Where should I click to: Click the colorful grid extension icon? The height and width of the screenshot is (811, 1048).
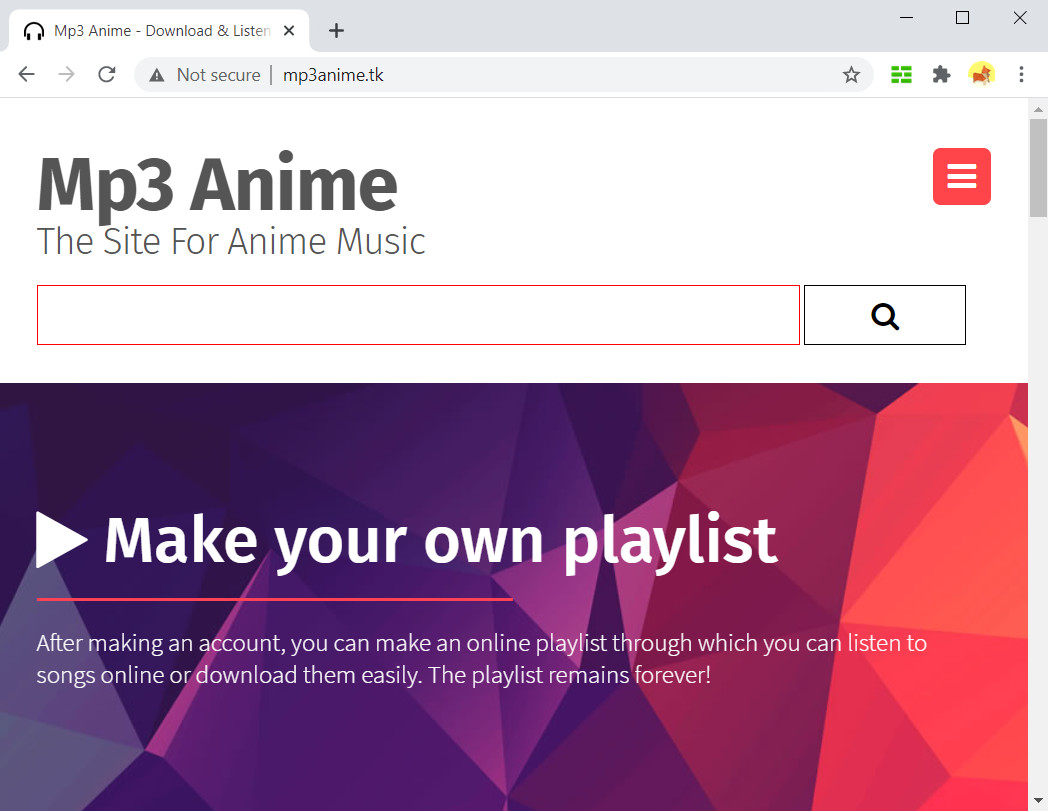[900, 74]
